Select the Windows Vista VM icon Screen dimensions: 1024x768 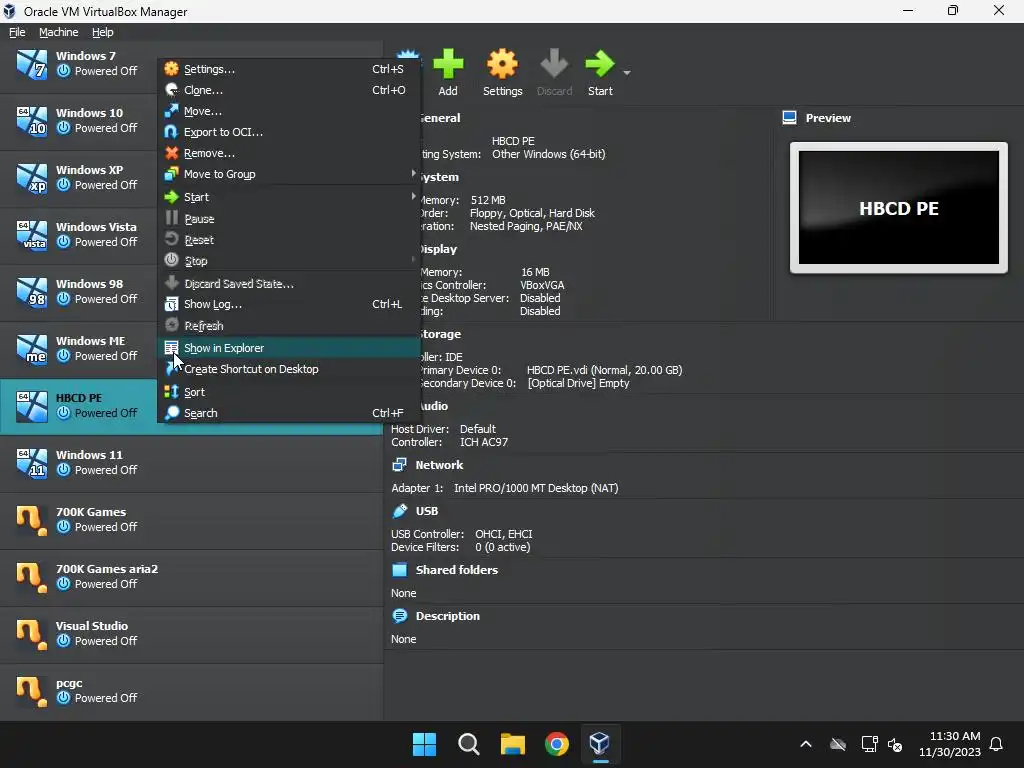(x=31, y=235)
